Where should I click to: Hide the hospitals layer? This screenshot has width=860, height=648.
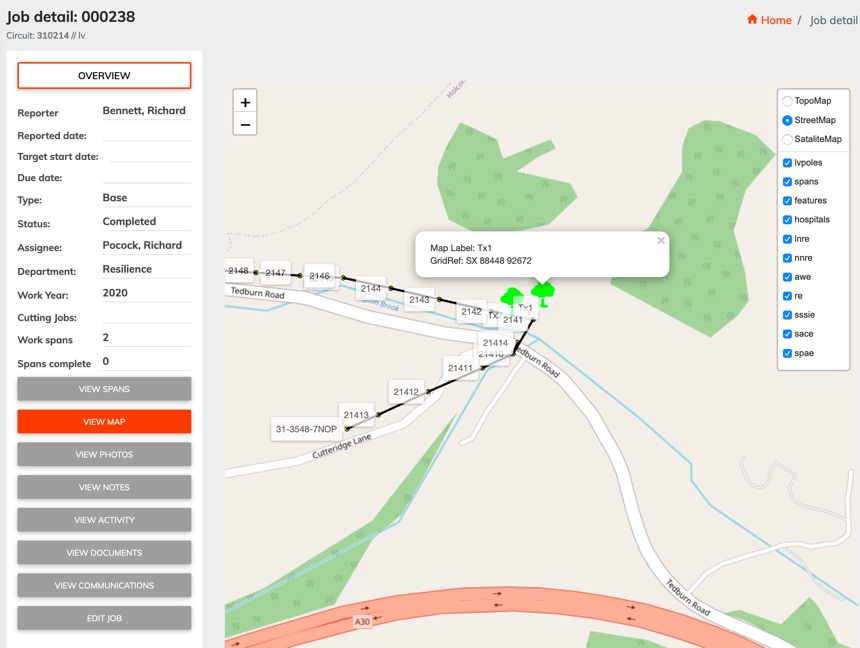[x=788, y=220]
